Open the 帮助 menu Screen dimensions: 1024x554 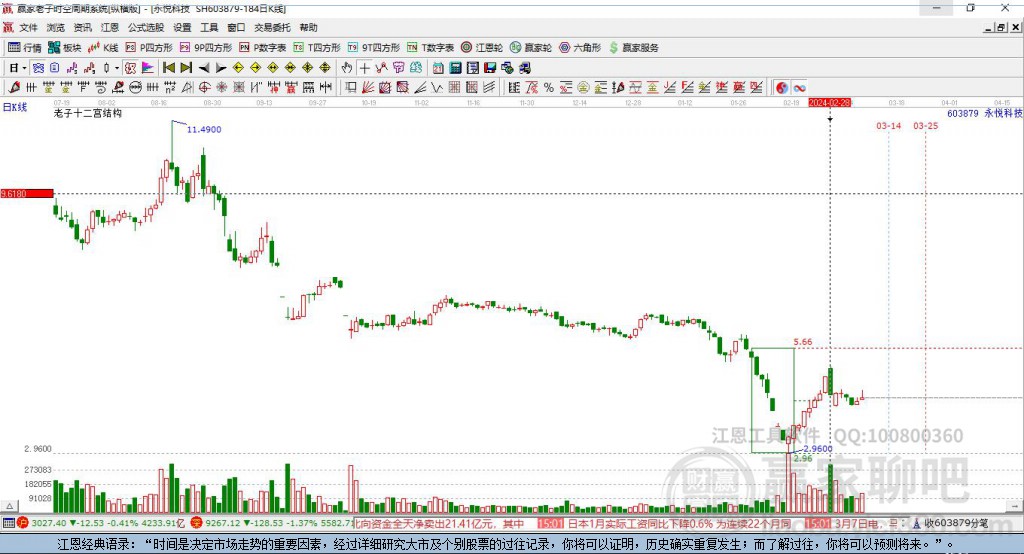(x=308, y=27)
